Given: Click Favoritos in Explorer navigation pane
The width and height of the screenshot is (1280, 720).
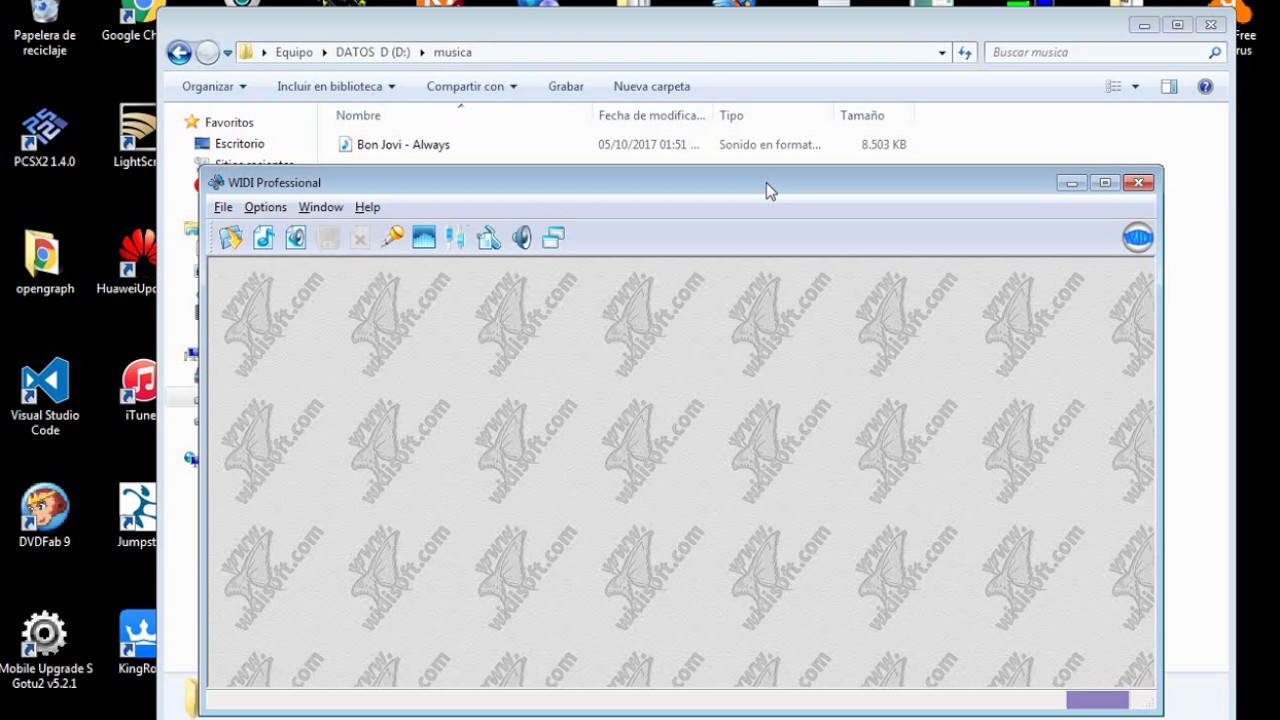Looking at the screenshot, I should (229, 122).
